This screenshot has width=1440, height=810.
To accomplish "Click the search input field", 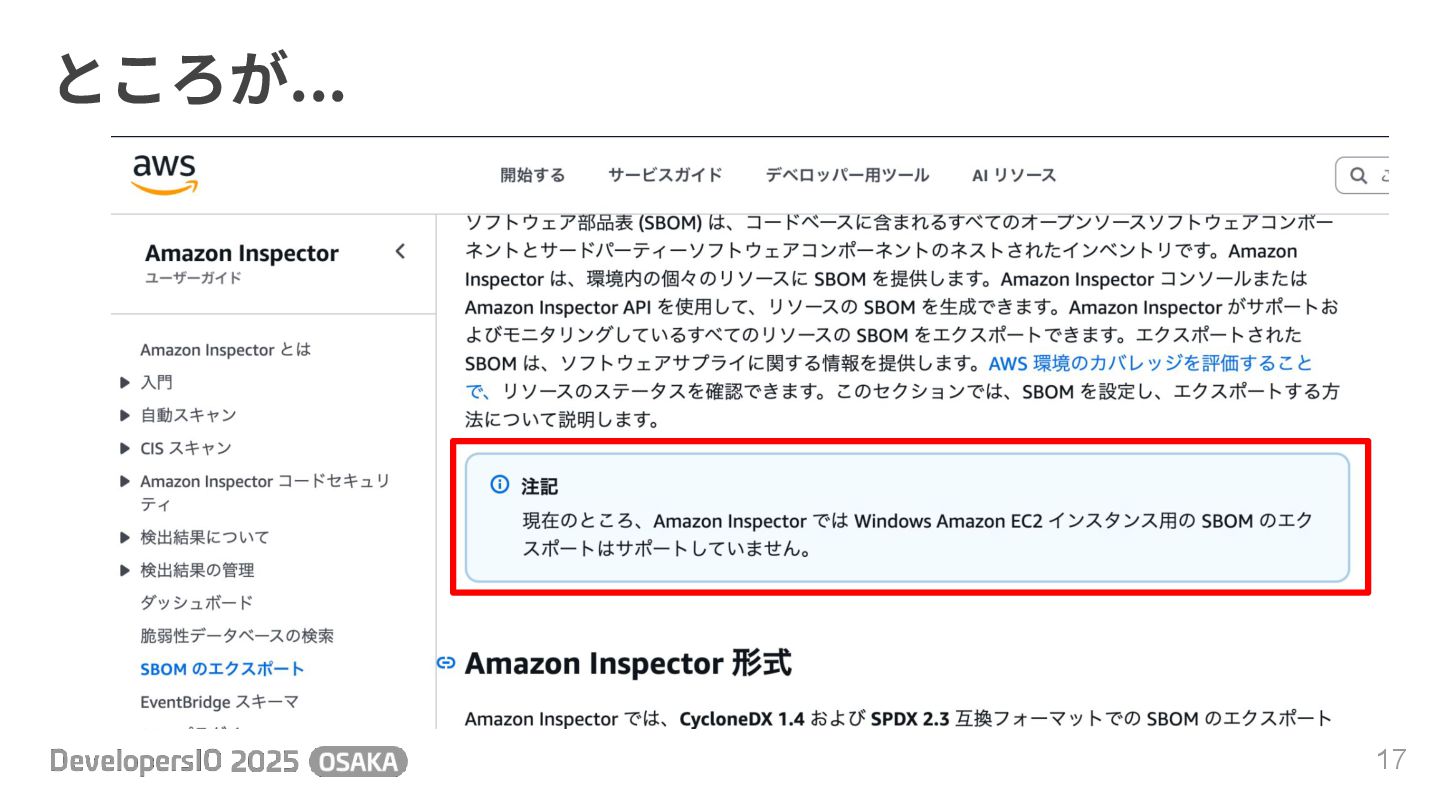I will pos(1364,176).
